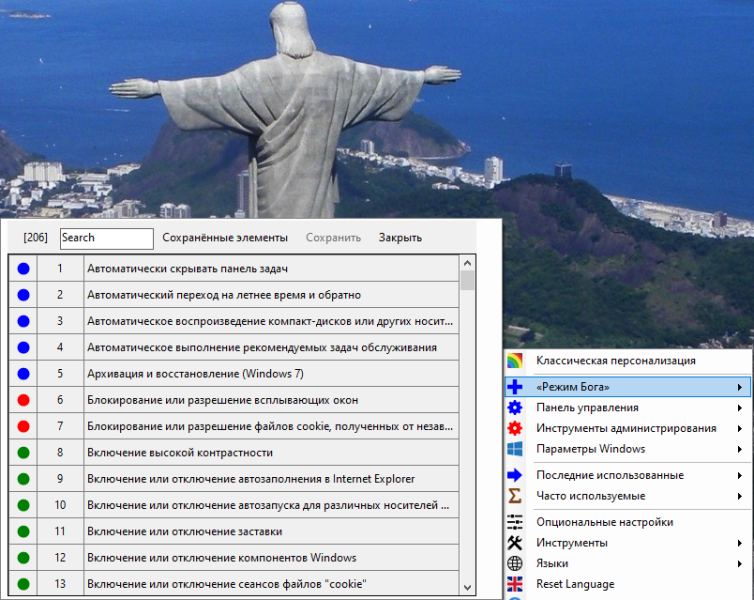Expand Часто используемые submenu arrow
754x600 pixels.
[x=740, y=496]
